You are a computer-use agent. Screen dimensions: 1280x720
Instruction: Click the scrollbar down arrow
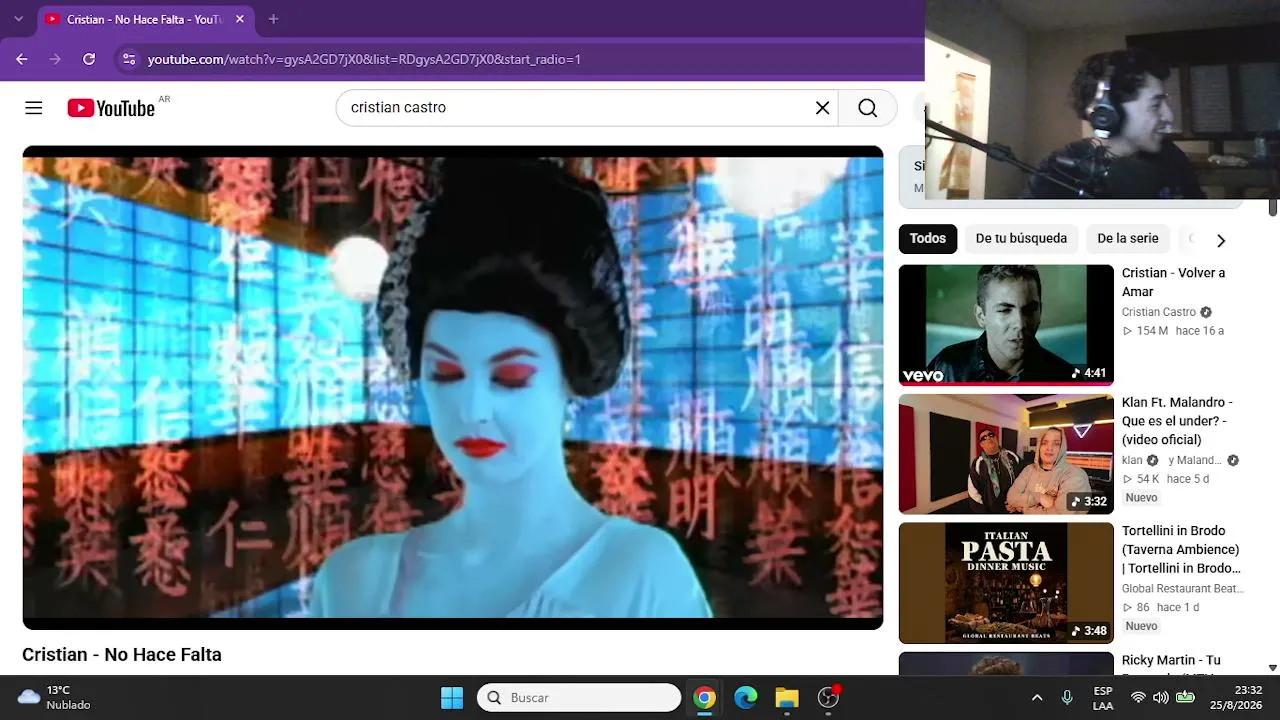point(1273,668)
